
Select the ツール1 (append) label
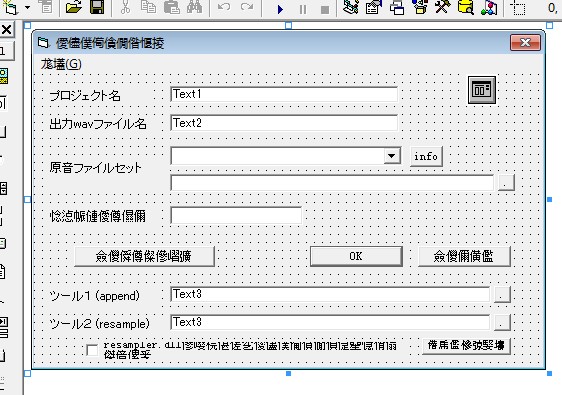click(95, 296)
